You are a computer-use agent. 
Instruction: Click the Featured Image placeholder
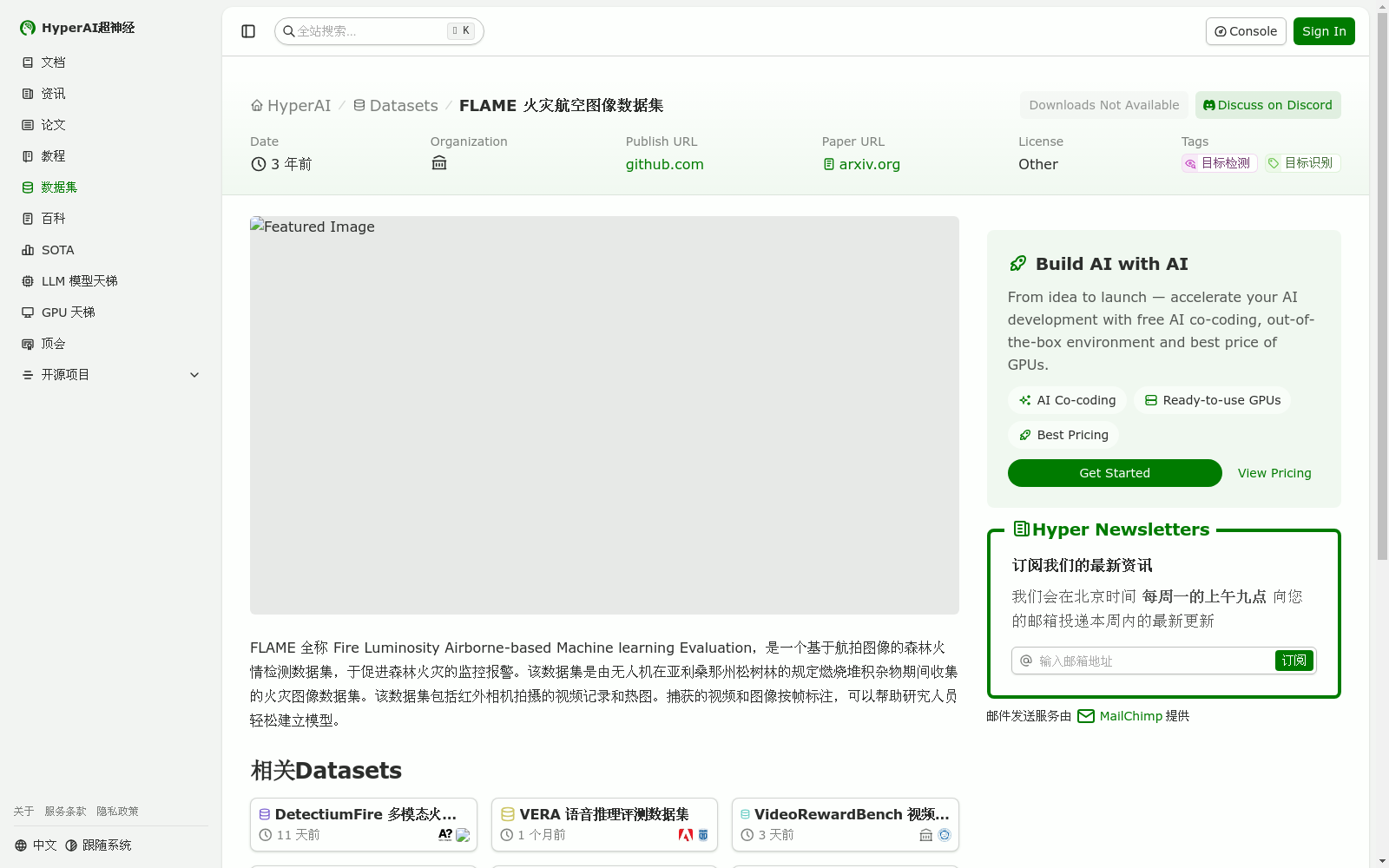pyautogui.click(x=604, y=415)
